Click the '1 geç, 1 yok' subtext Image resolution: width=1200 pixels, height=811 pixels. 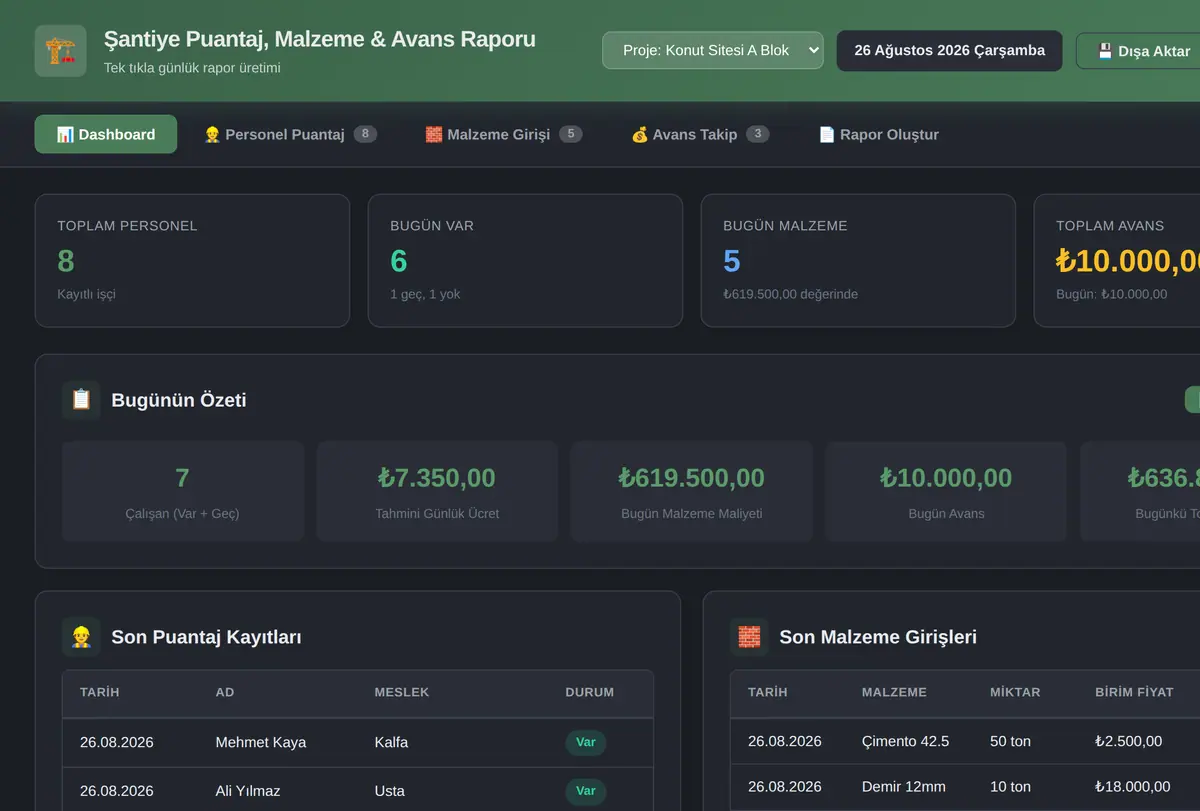coord(425,294)
